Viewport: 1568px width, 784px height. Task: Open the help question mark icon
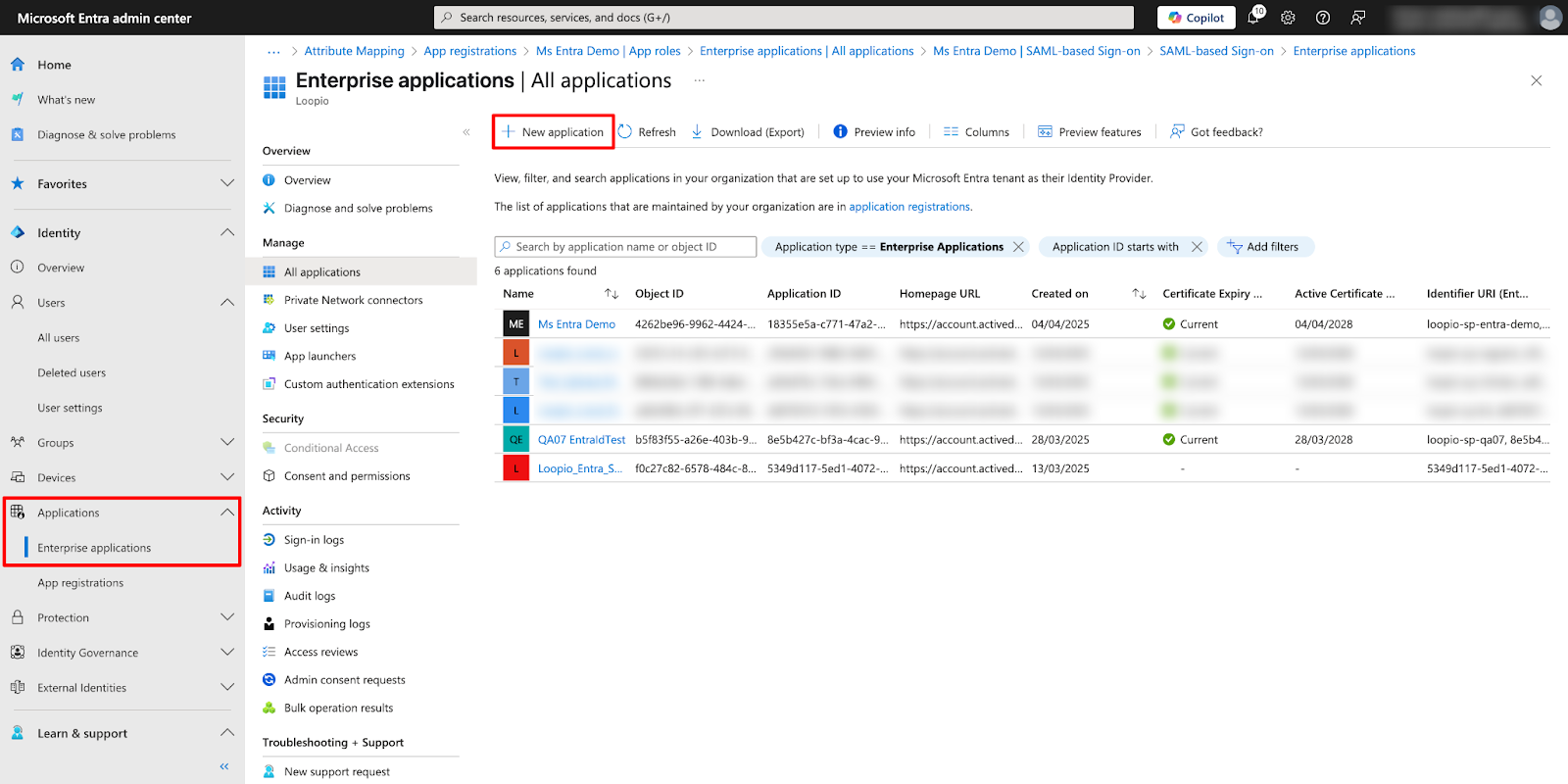pos(1323,18)
